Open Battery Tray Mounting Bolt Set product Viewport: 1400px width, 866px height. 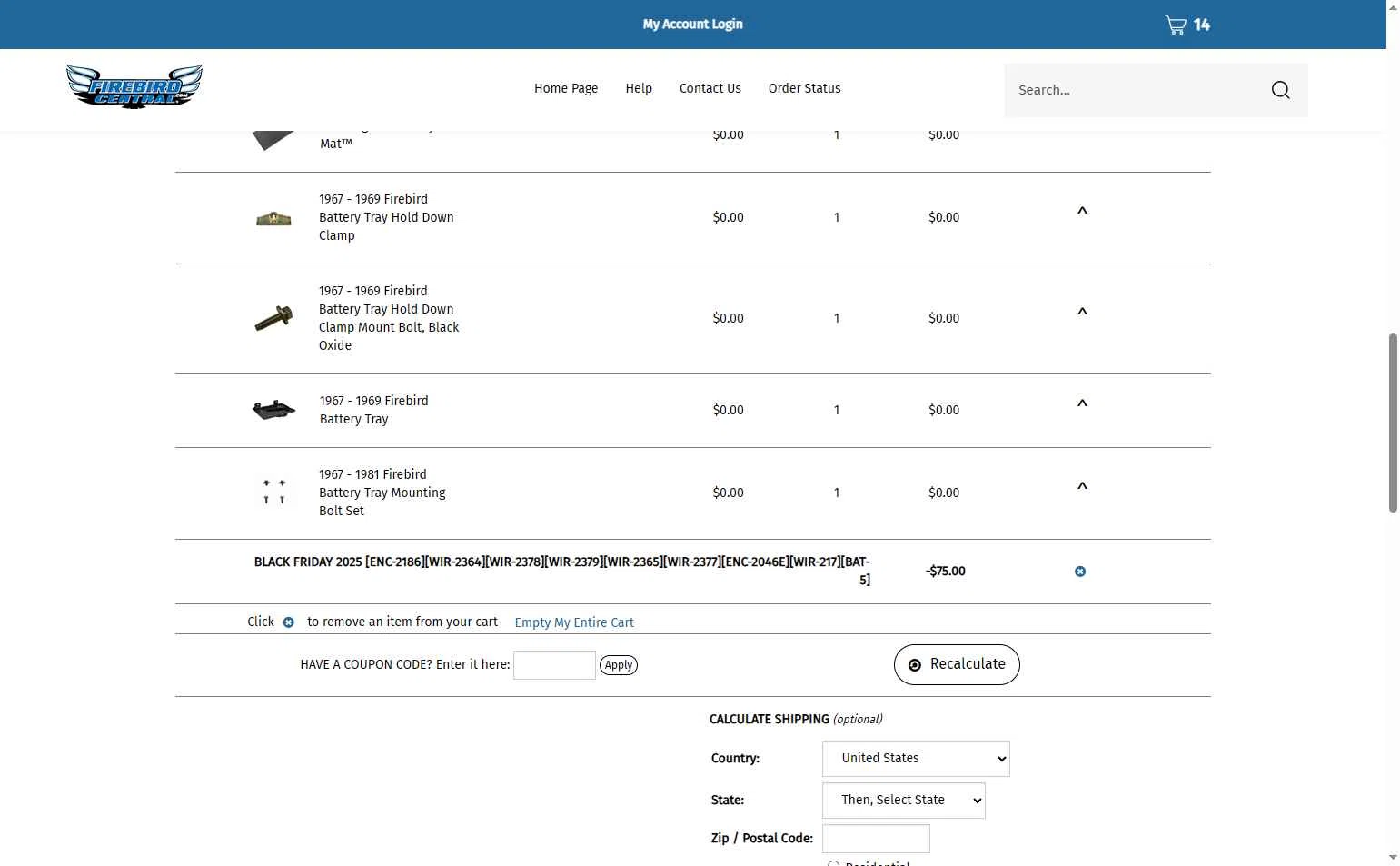pos(382,493)
